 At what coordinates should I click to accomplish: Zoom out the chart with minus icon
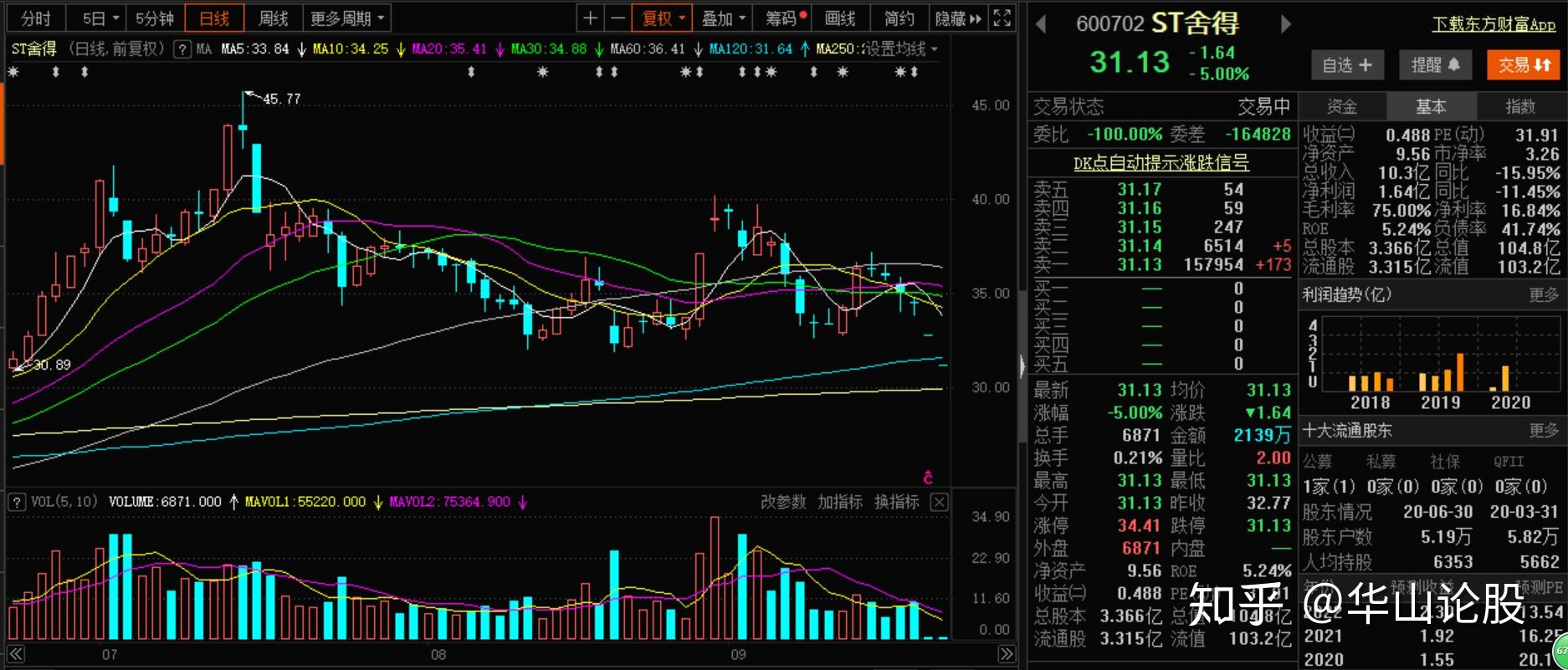[617, 18]
